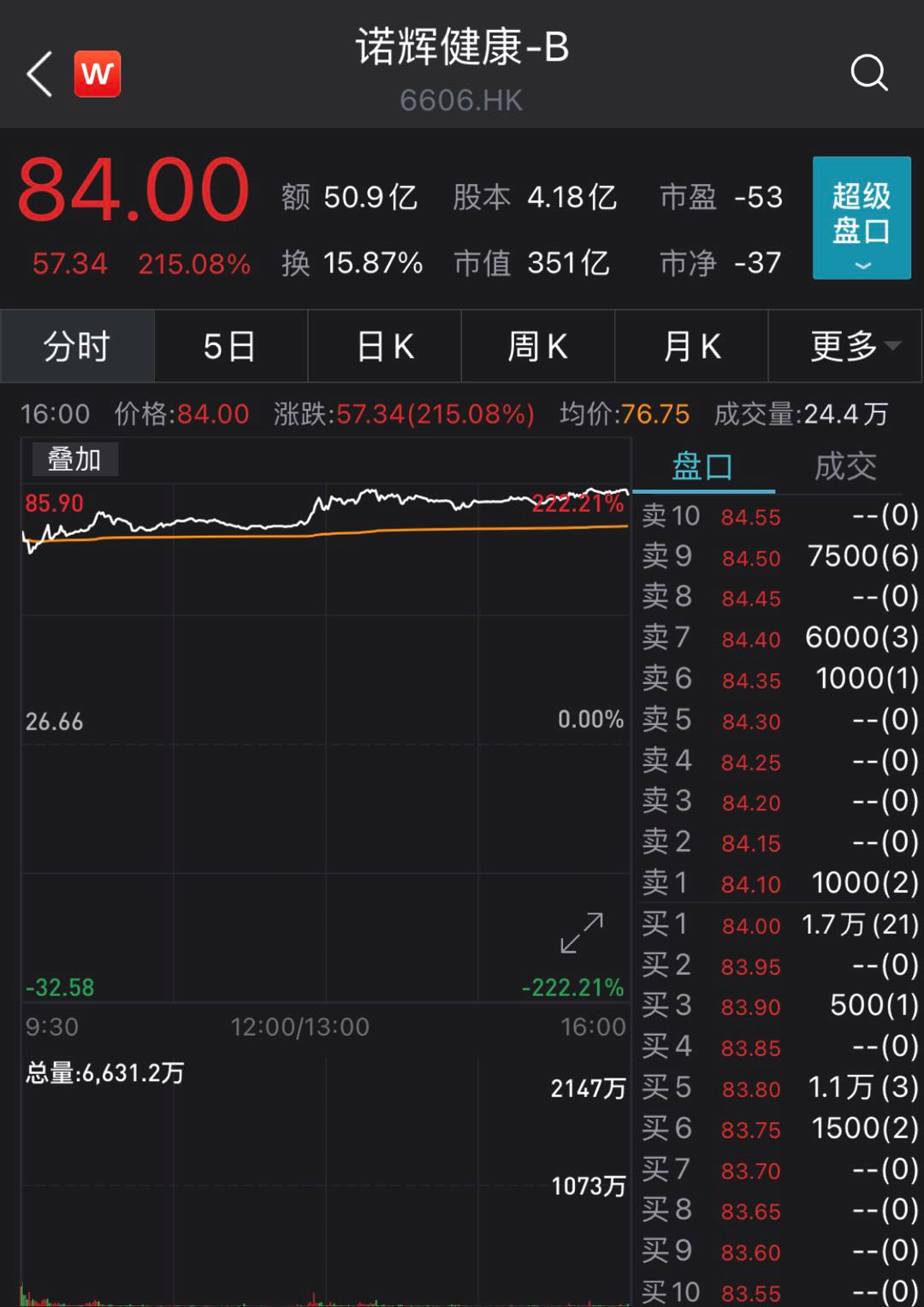Switch to the 日K chart tab
Viewport: 924px width, 1307px height.
[x=384, y=347]
